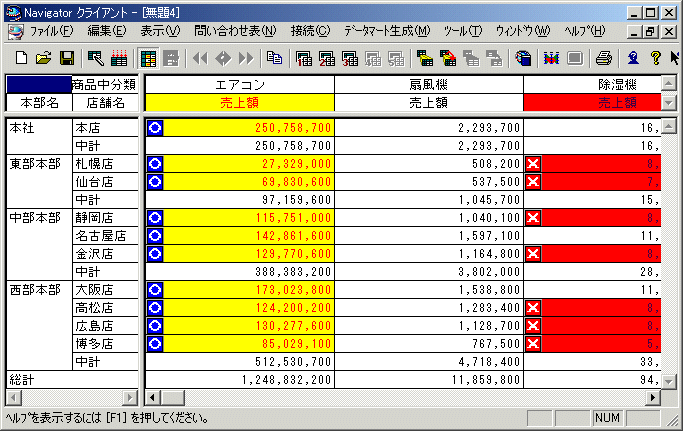Open help with the yellow question mark

655,58
